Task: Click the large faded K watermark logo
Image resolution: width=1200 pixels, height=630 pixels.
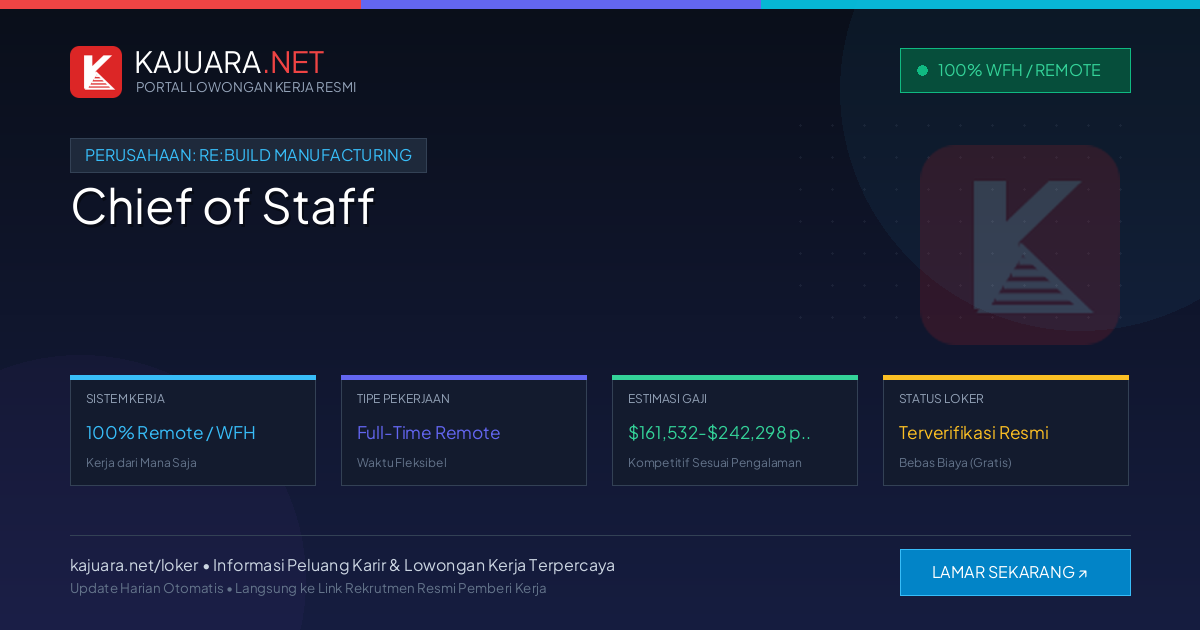Action: click(1020, 245)
